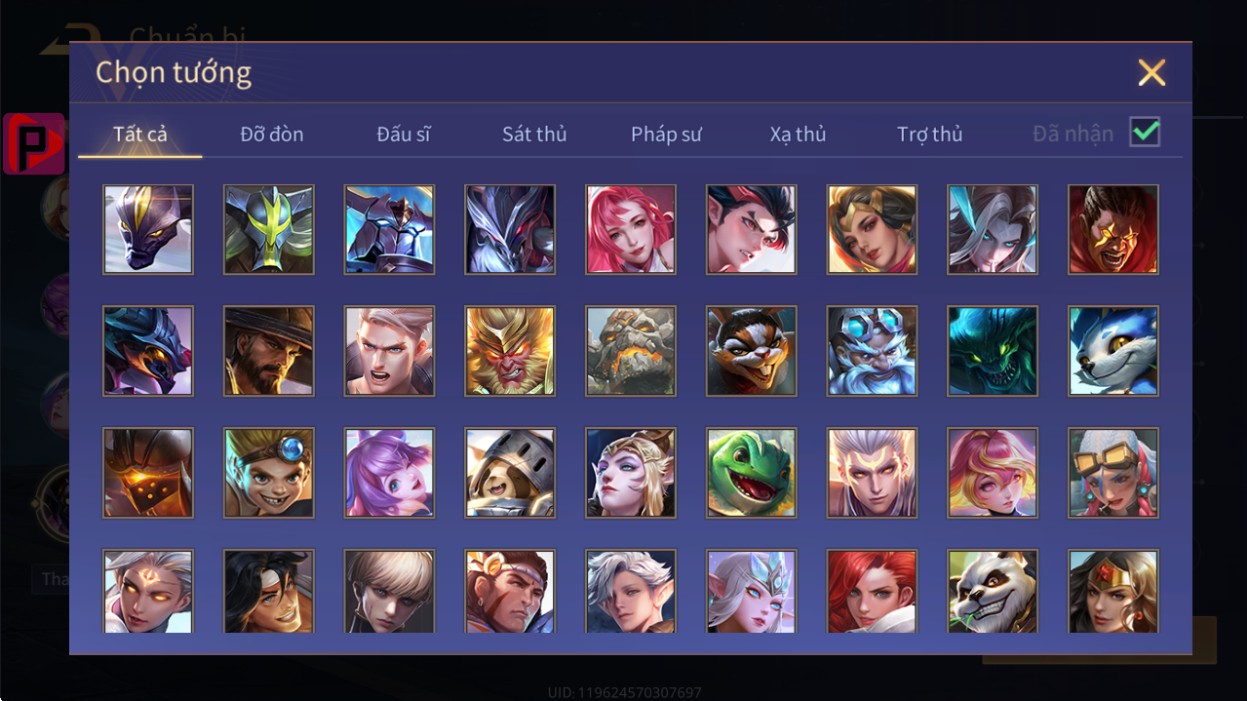The image size is (1247, 701).
Task: Pick the green frog hero portrait
Action: tap(751, 473)
